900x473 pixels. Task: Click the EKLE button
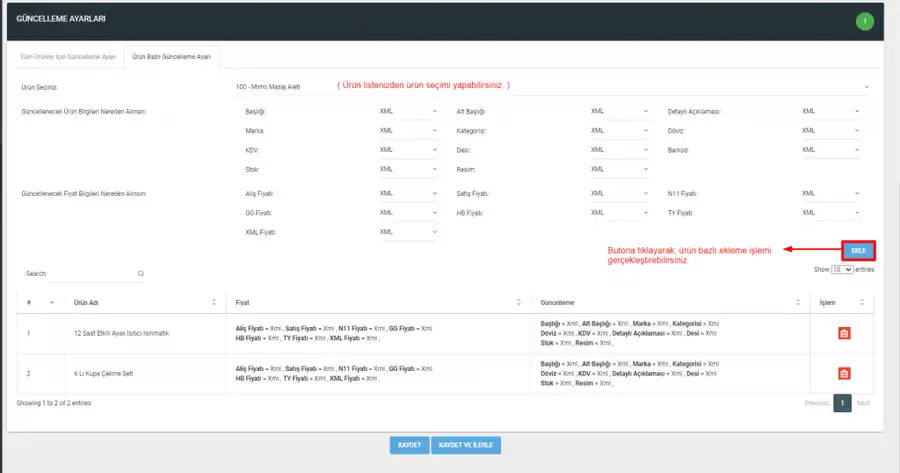858,251
